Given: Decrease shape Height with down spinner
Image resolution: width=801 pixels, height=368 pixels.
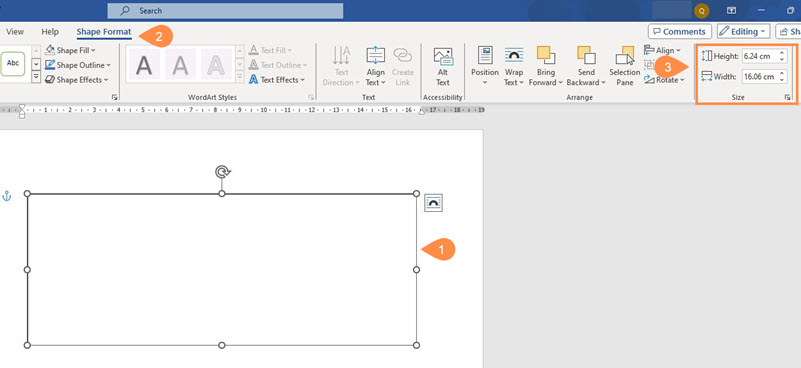Looking at the screenshot, I should [782, 60].
